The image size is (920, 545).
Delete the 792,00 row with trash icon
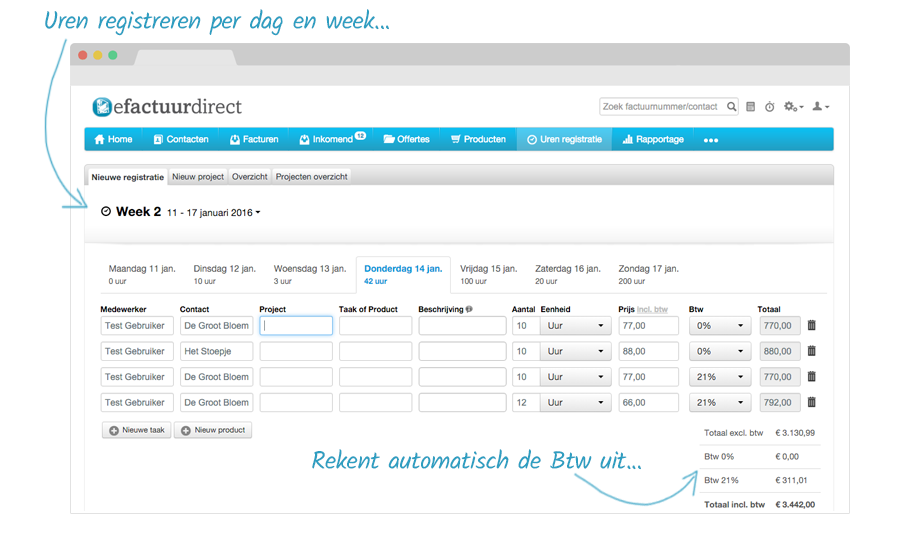[x=811, y=402]
